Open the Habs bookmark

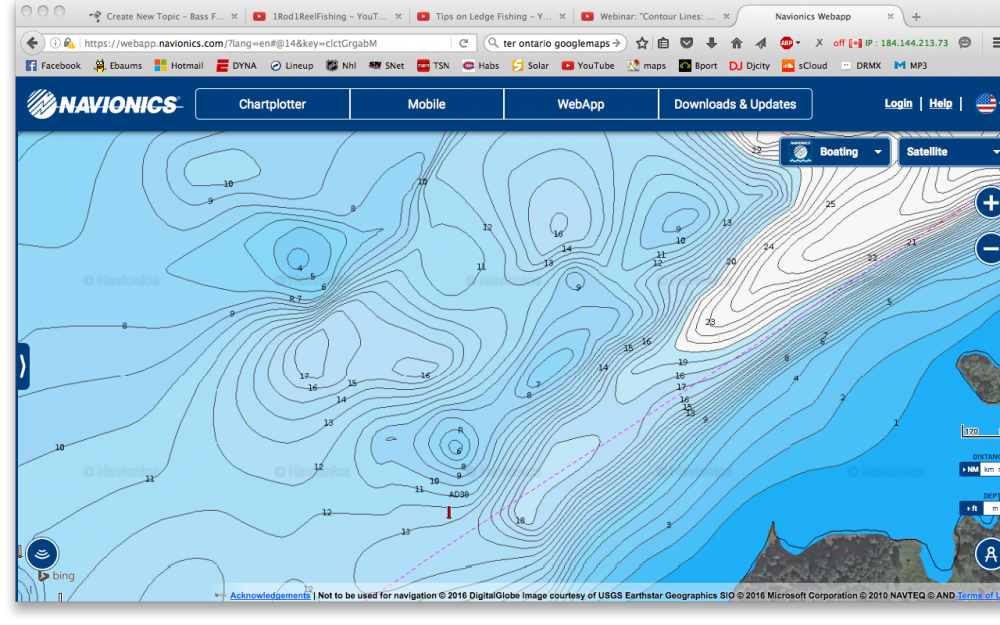481,65
